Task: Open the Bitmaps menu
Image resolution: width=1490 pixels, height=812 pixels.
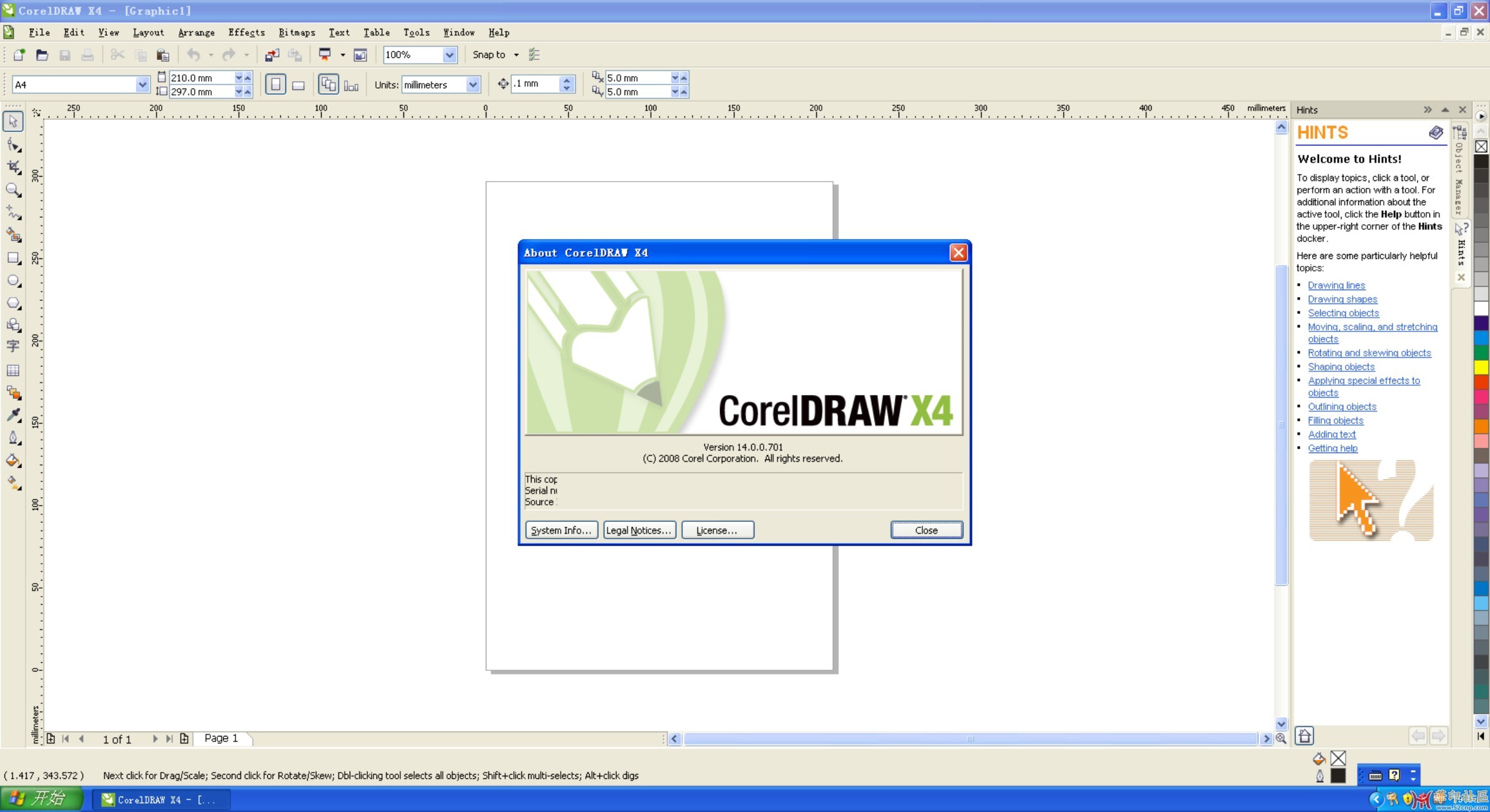Action: click(297, 32)
